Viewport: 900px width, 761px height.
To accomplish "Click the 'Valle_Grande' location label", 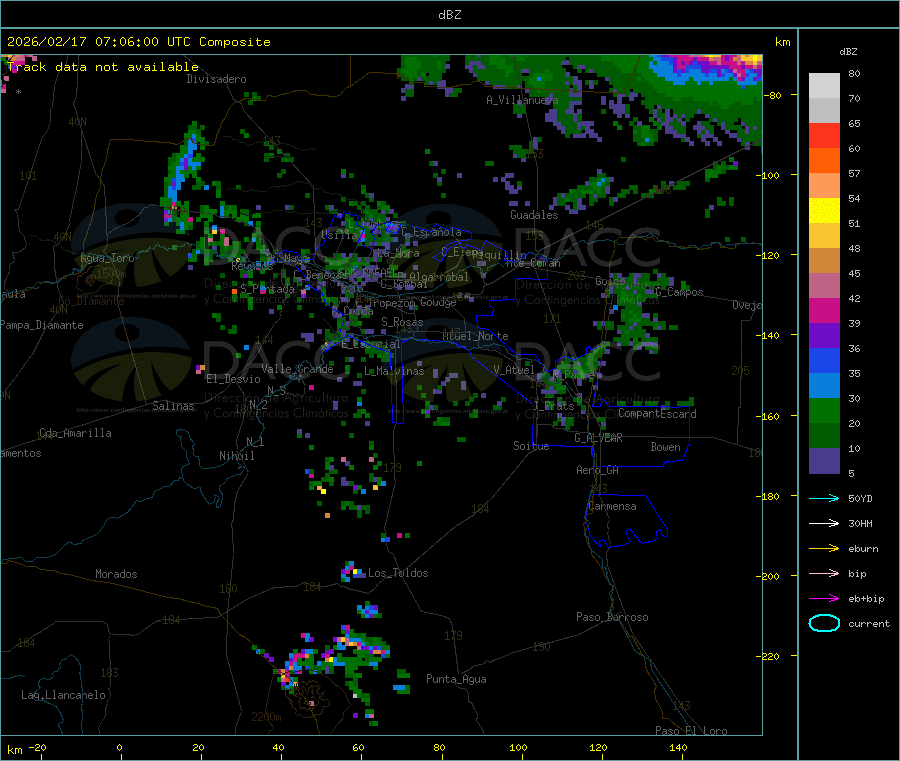I will click(297, 369).
